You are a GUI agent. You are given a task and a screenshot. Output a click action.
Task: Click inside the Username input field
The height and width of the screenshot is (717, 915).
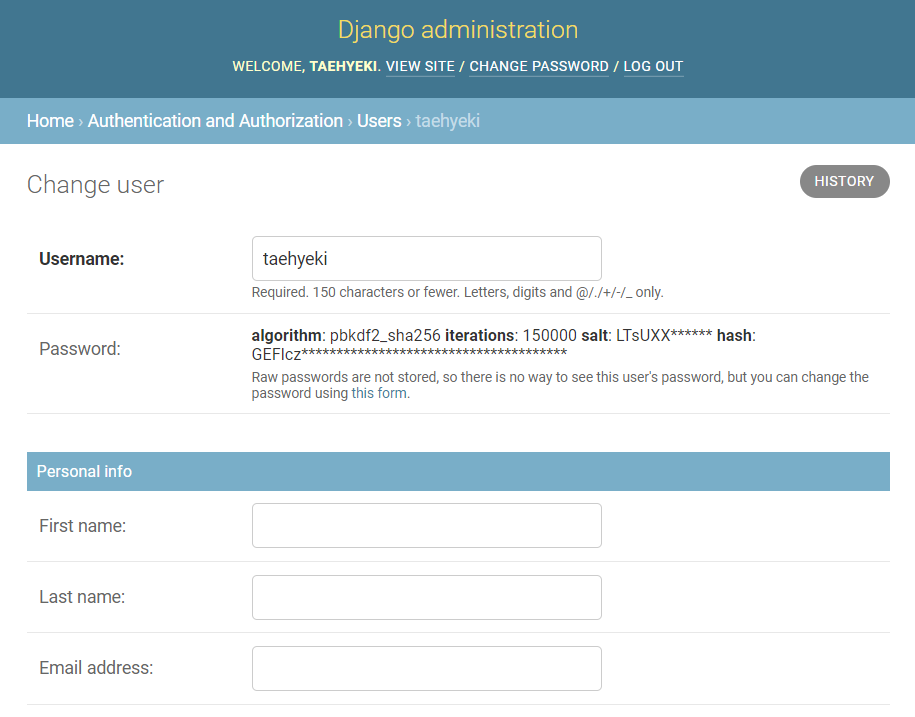click(x=425, y=258)
